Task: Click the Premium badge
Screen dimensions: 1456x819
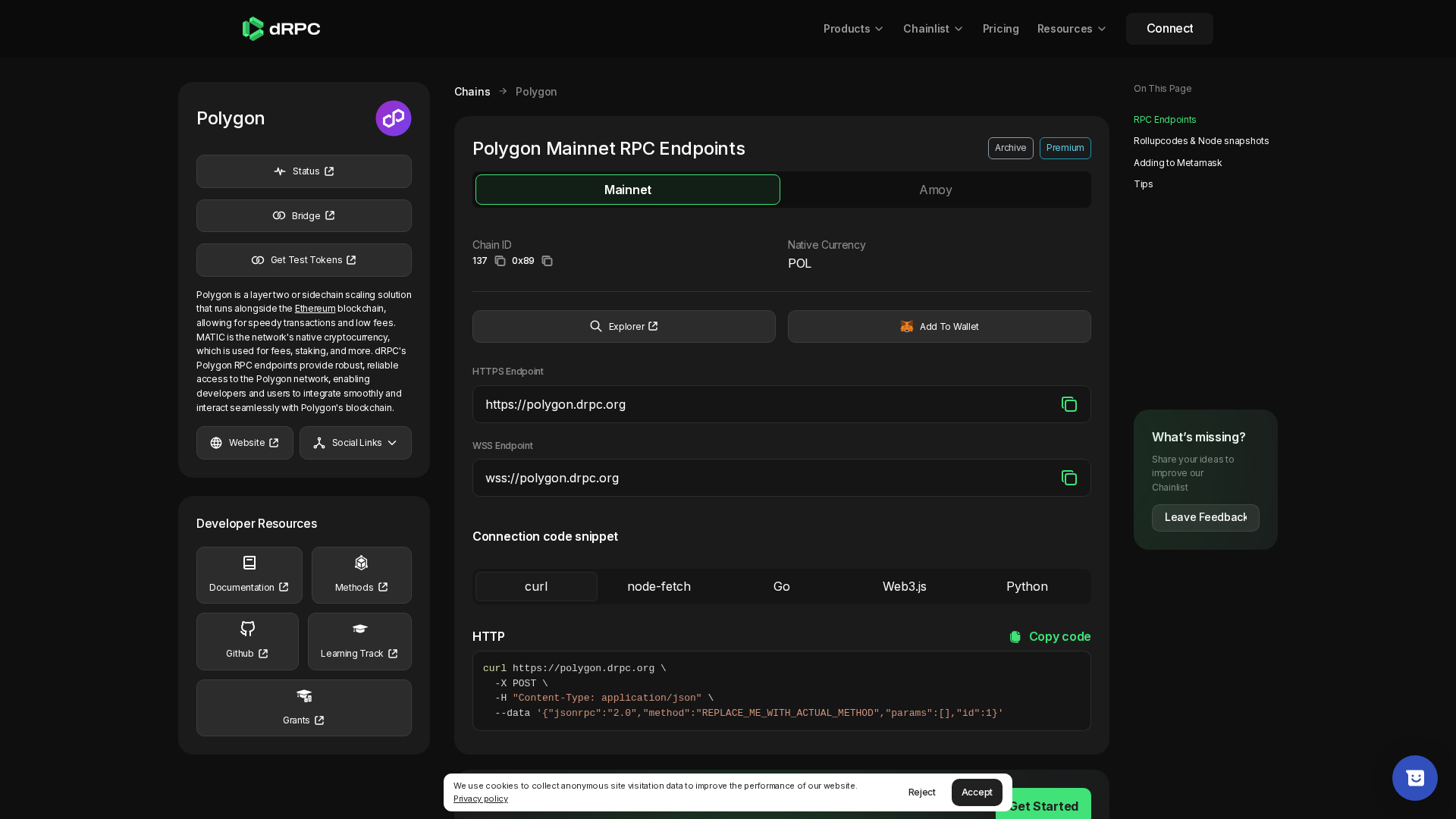Action: pos(1065,149)
